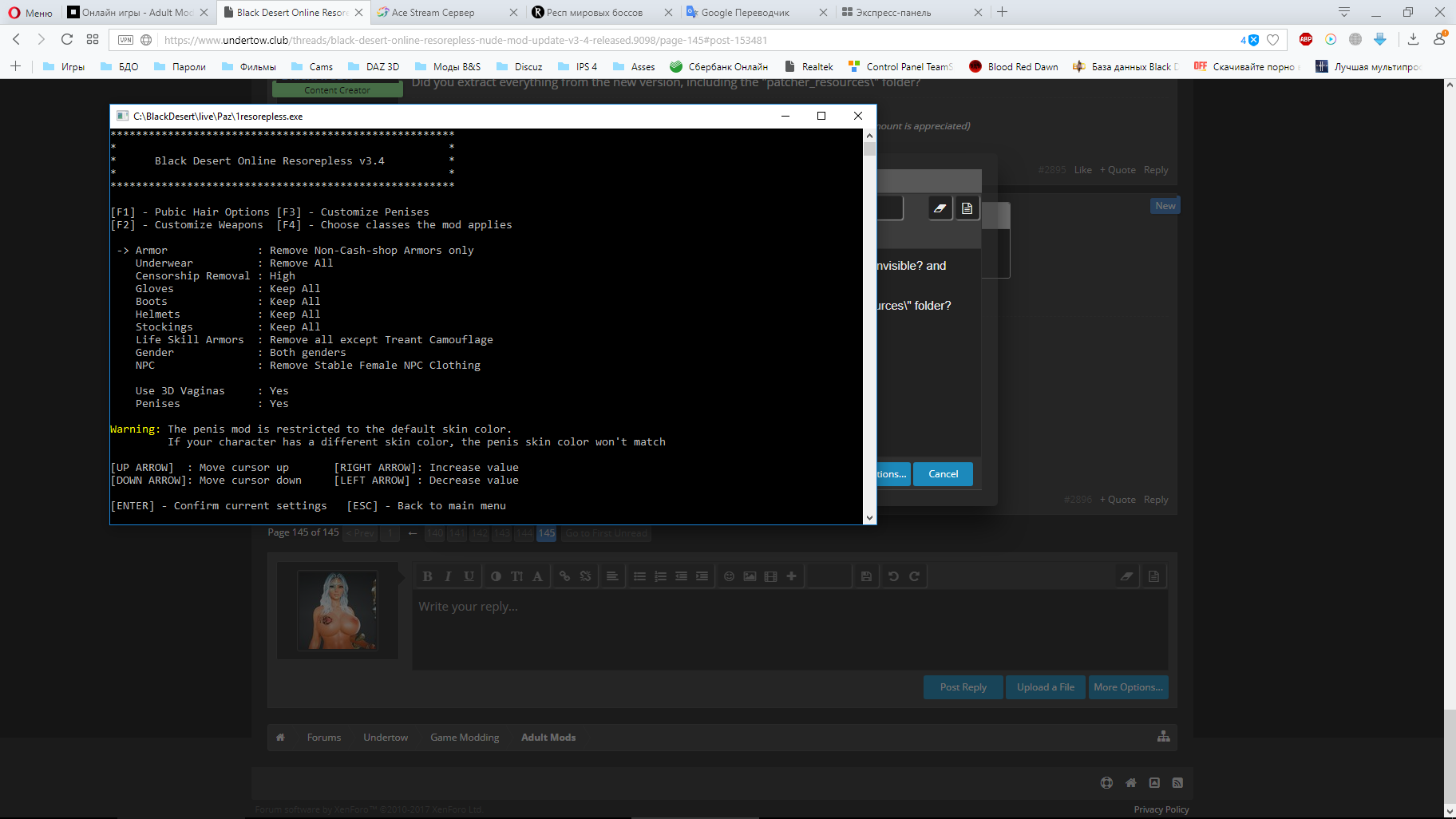Click the Adblock Plus extension icon
Viewport: 1456px width, 819px height.
click(1306, 39)
